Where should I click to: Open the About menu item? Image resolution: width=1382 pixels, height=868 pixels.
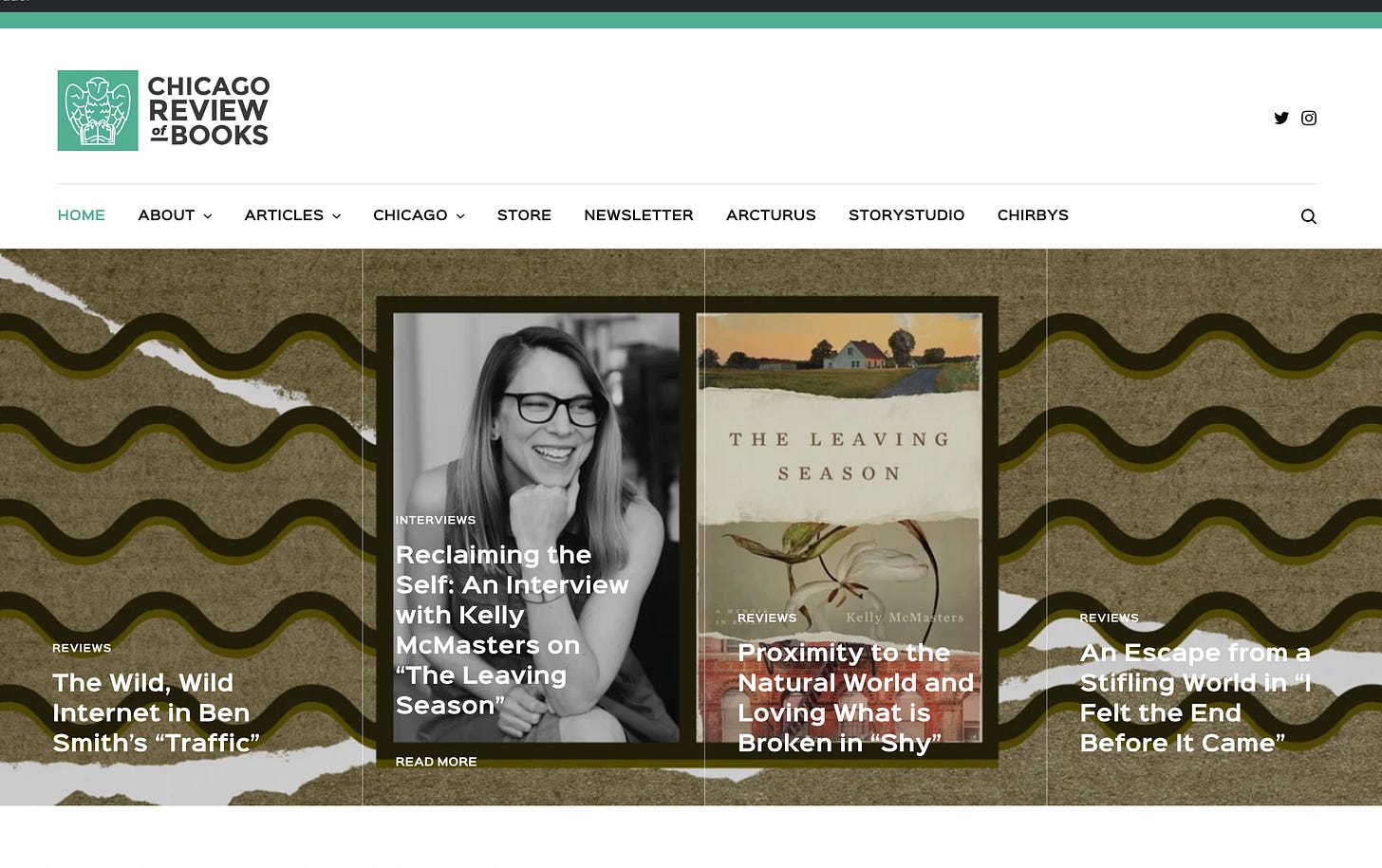click(166, 215)
